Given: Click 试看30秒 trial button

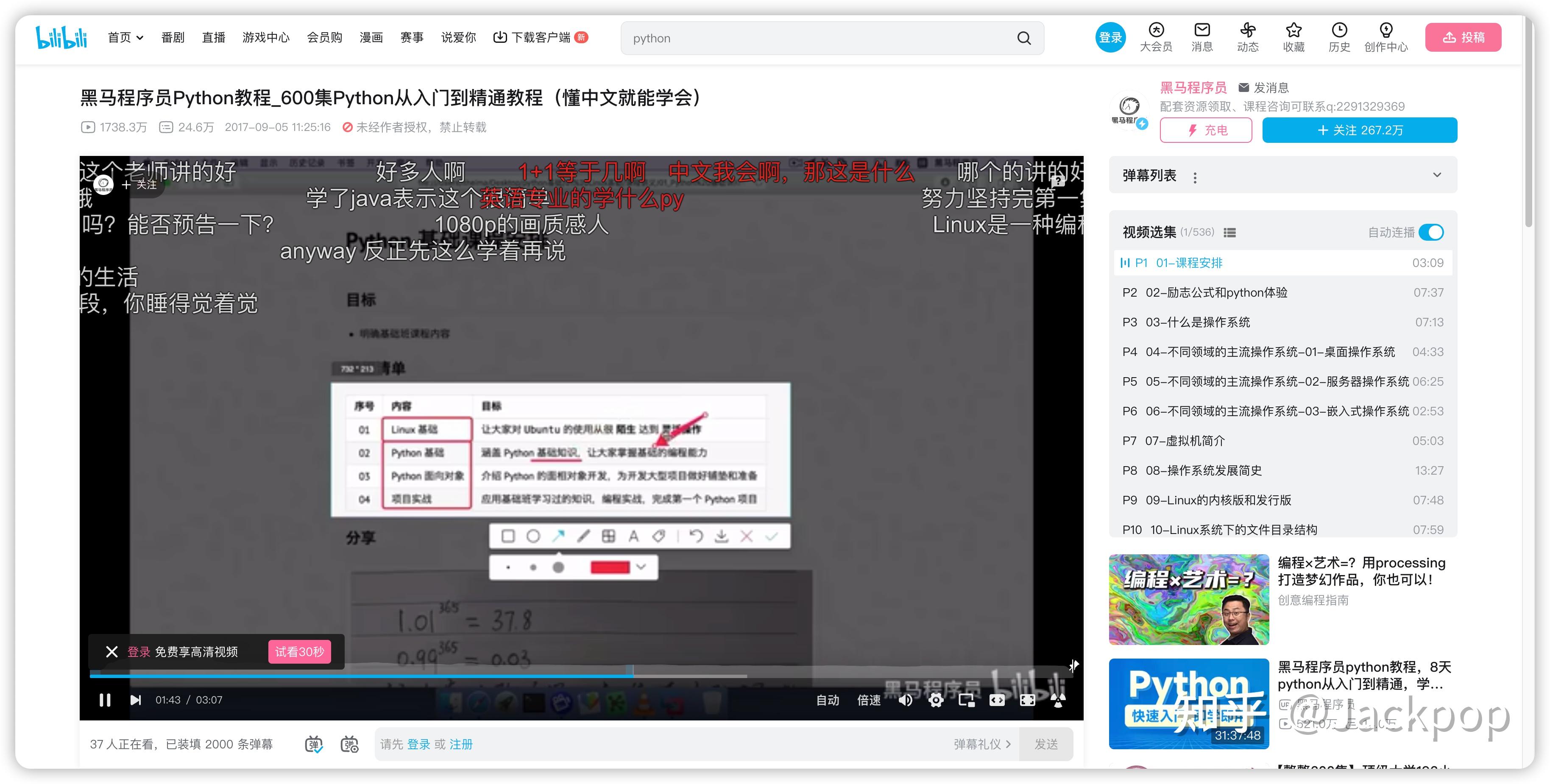Looking at the screenshot, I should (299, 652).
